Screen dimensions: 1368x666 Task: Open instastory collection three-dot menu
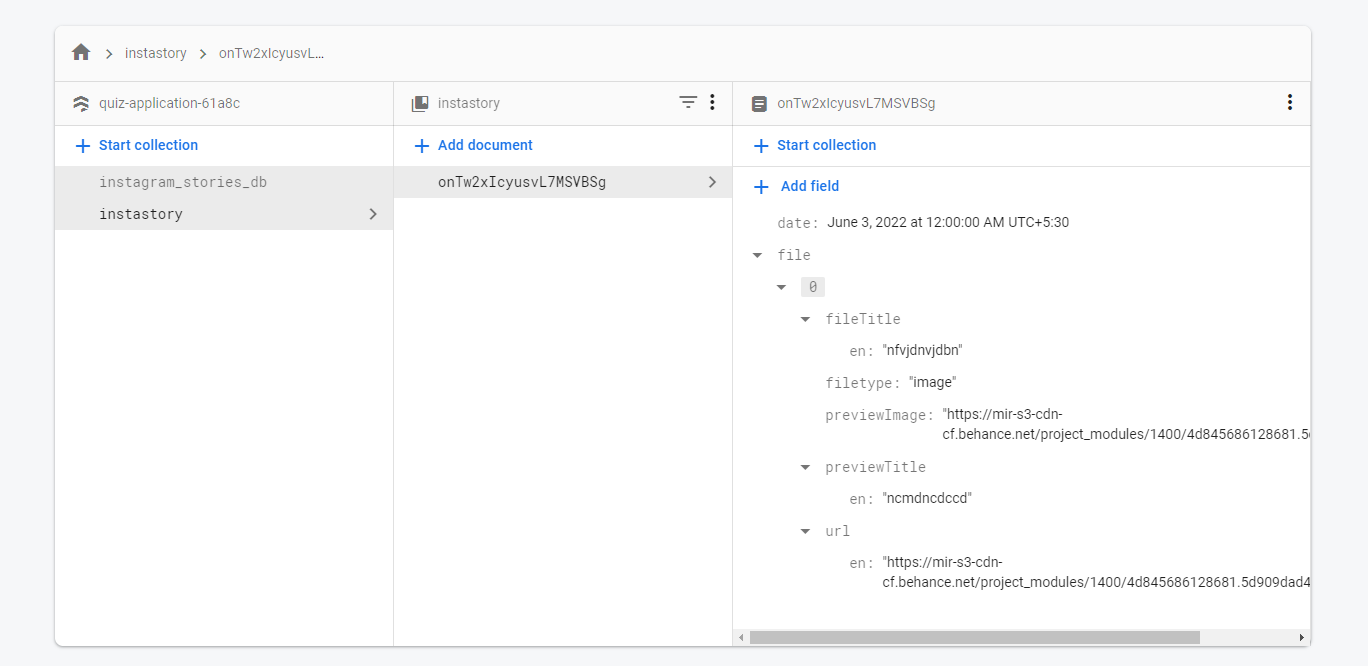pyautogui.click(x=712, y=102)
